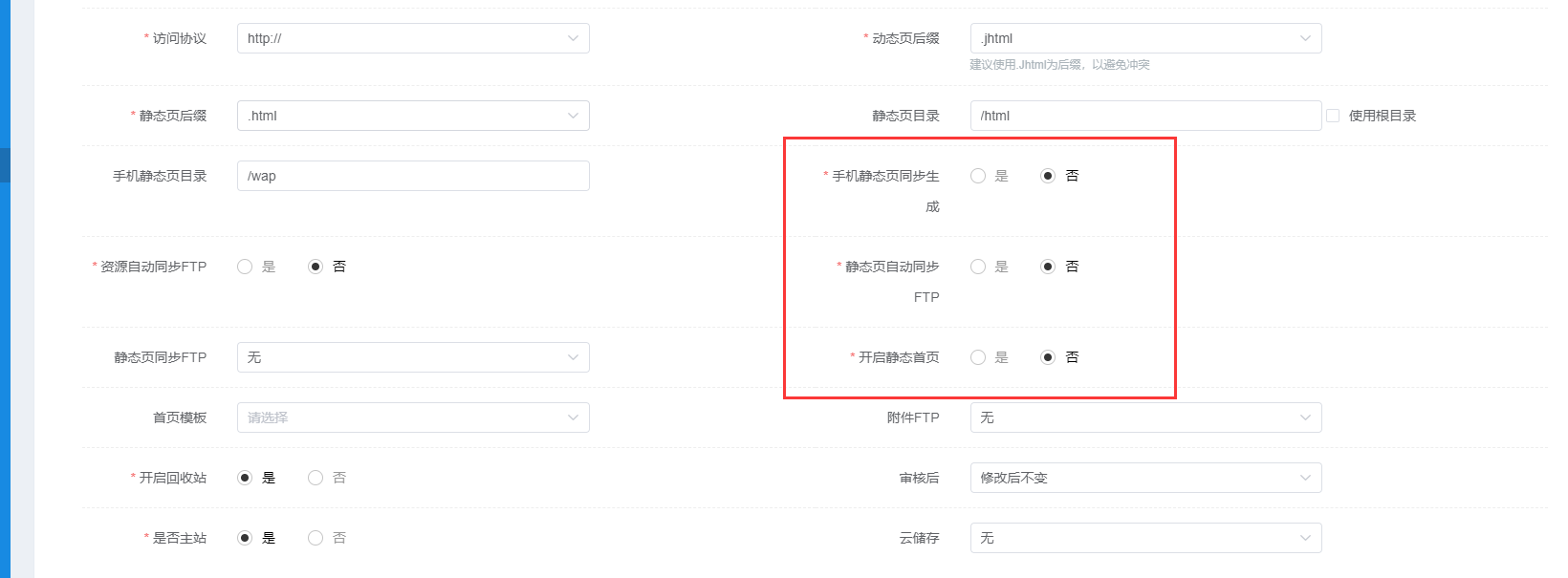The height and width of the screenshot is (578, 1568).
Task: Select 否 for 是否主站
Action: click(x=316, y=538)
